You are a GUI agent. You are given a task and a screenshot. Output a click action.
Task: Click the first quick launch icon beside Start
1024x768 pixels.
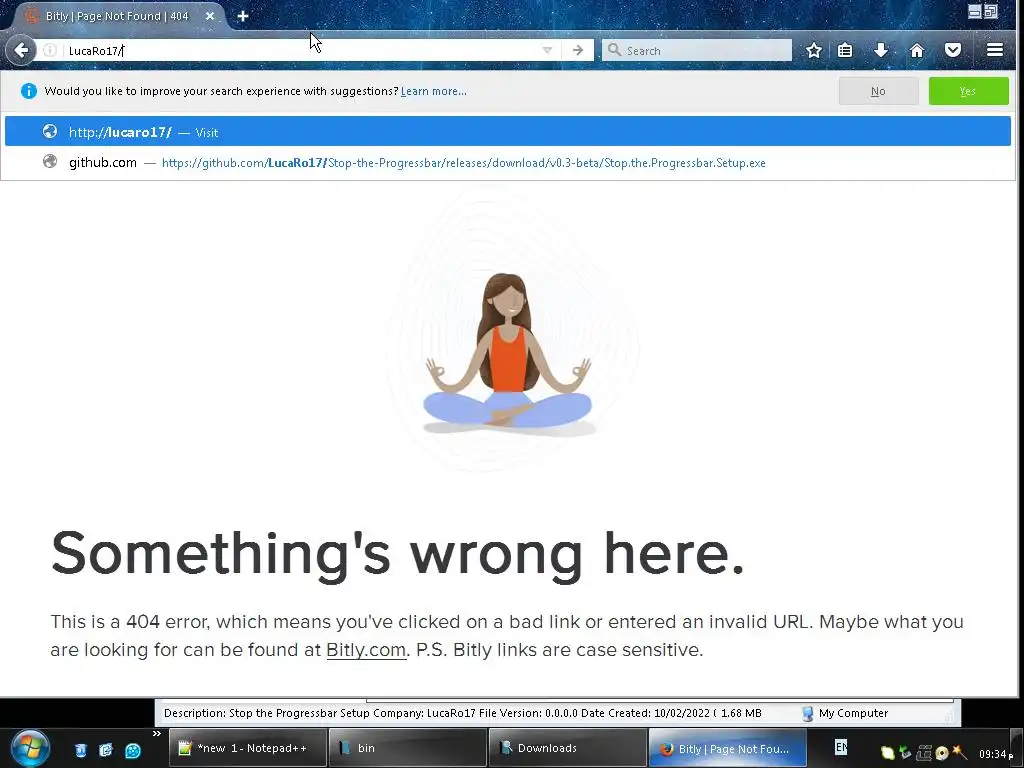point(80,750)
